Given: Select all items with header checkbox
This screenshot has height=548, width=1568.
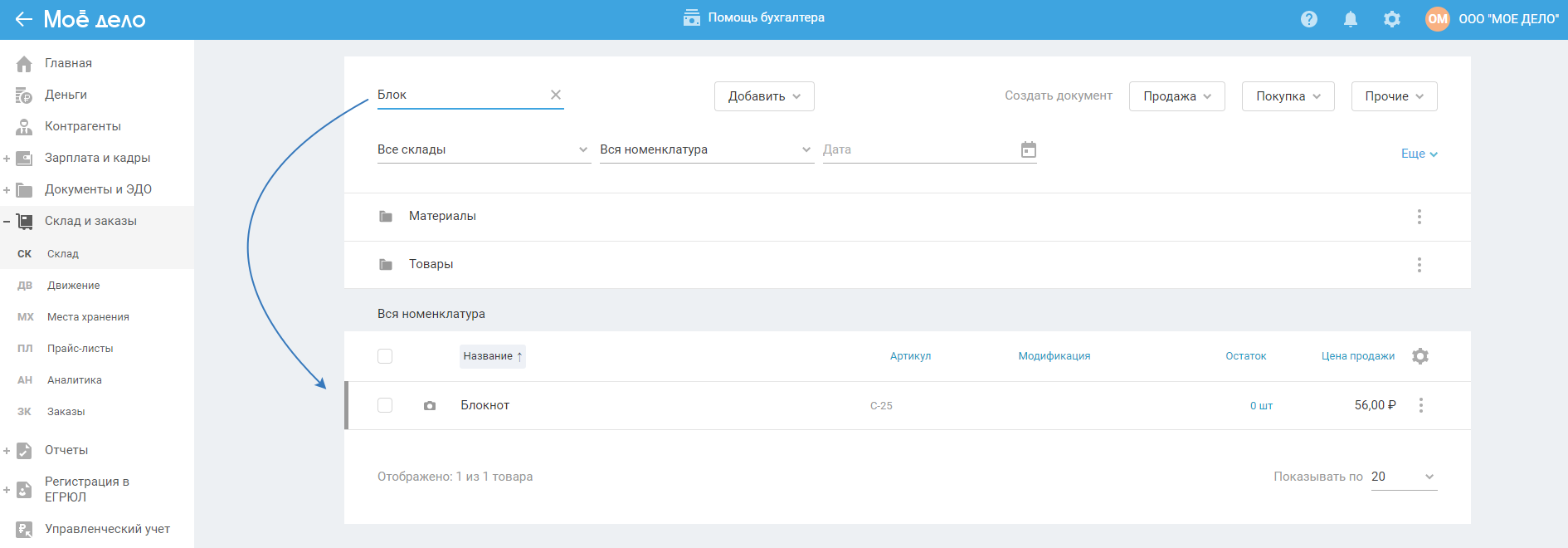Looking at the screenshot, I should [x=385, y=356].
